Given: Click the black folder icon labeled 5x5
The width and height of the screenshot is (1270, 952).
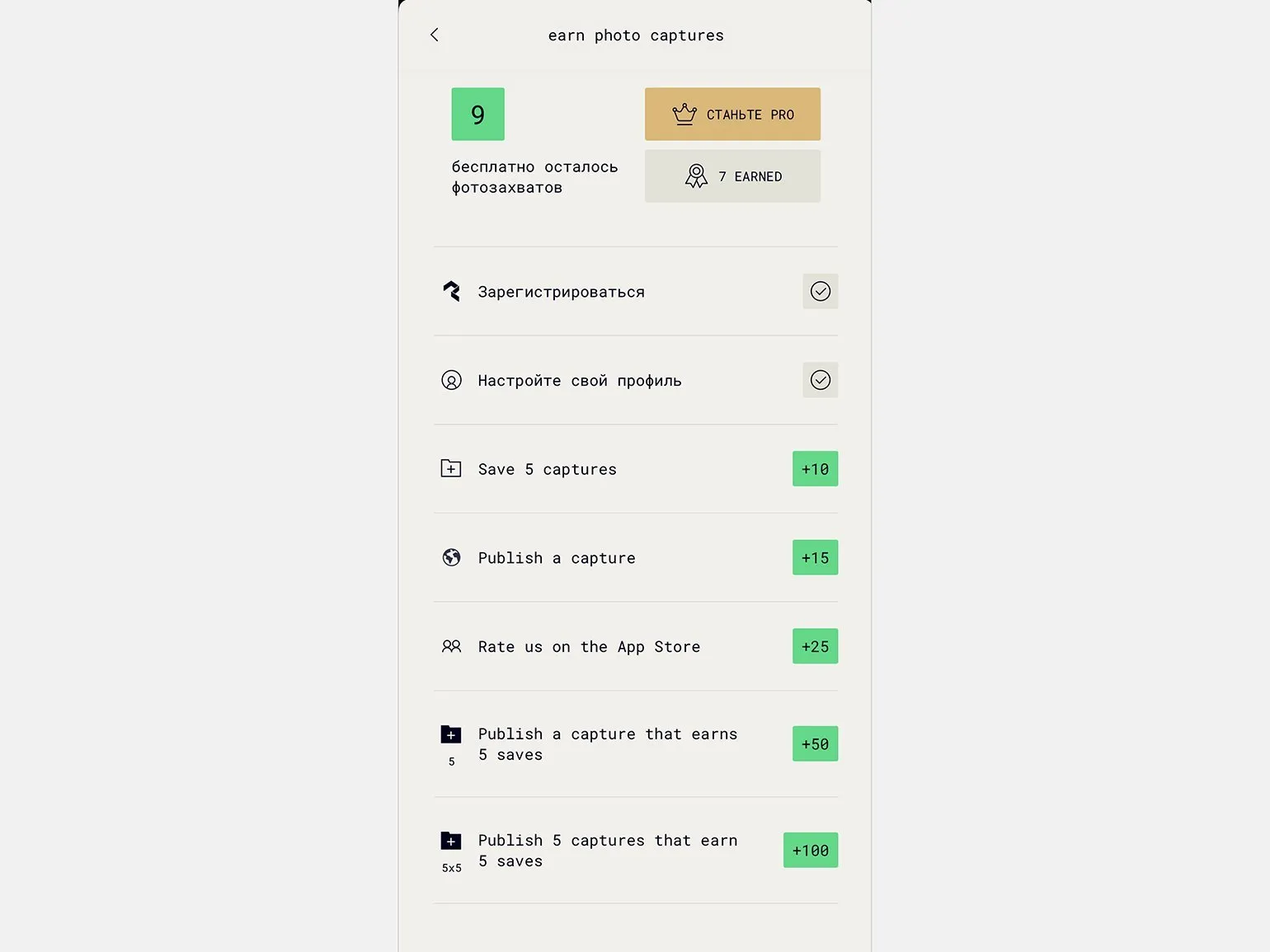Looking at the screenshot, I should [451, 841].
